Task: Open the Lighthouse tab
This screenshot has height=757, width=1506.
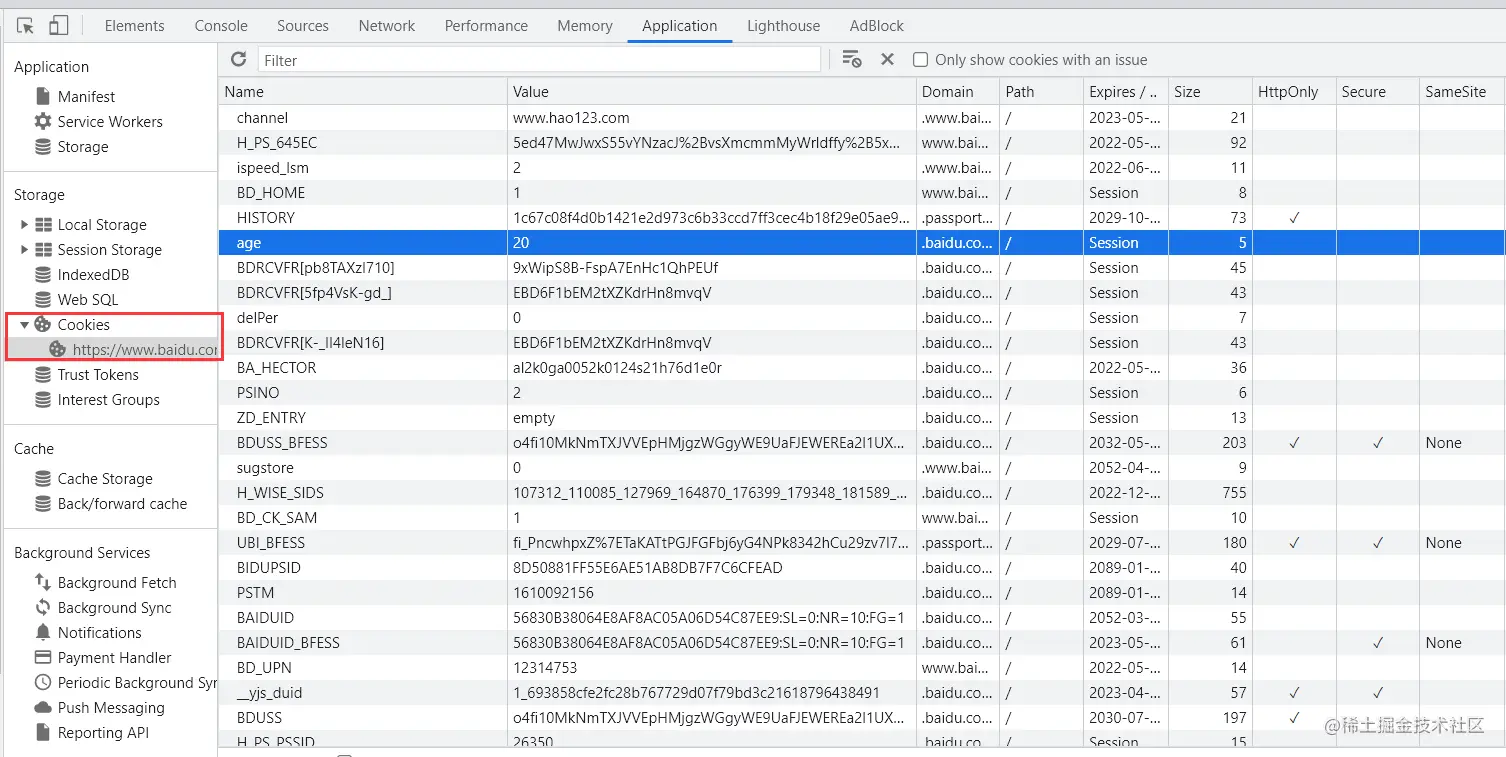Action: (x=784, y=26)
